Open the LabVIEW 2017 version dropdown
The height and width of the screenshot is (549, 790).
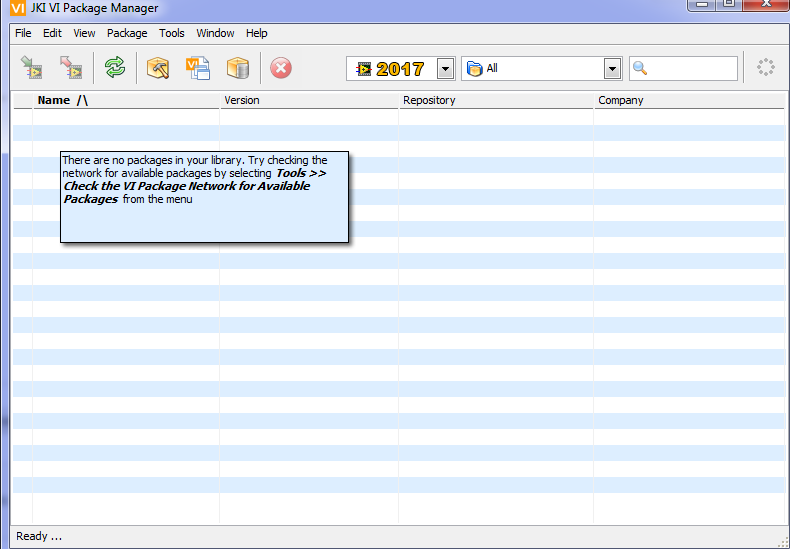click(445, 68)
